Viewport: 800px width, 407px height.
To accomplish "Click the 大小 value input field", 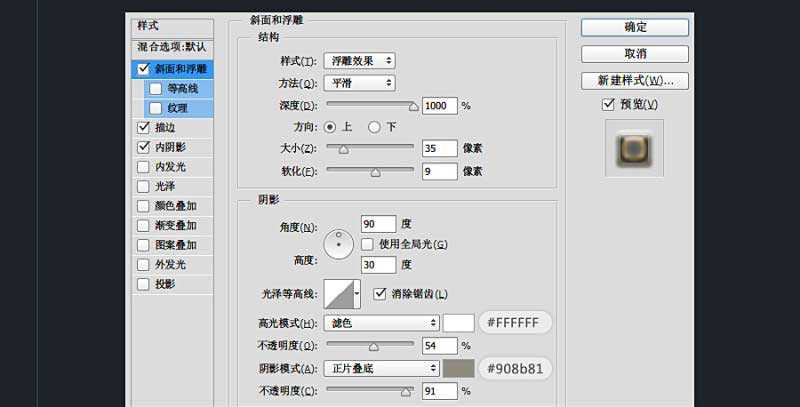I will click(439, 148).
